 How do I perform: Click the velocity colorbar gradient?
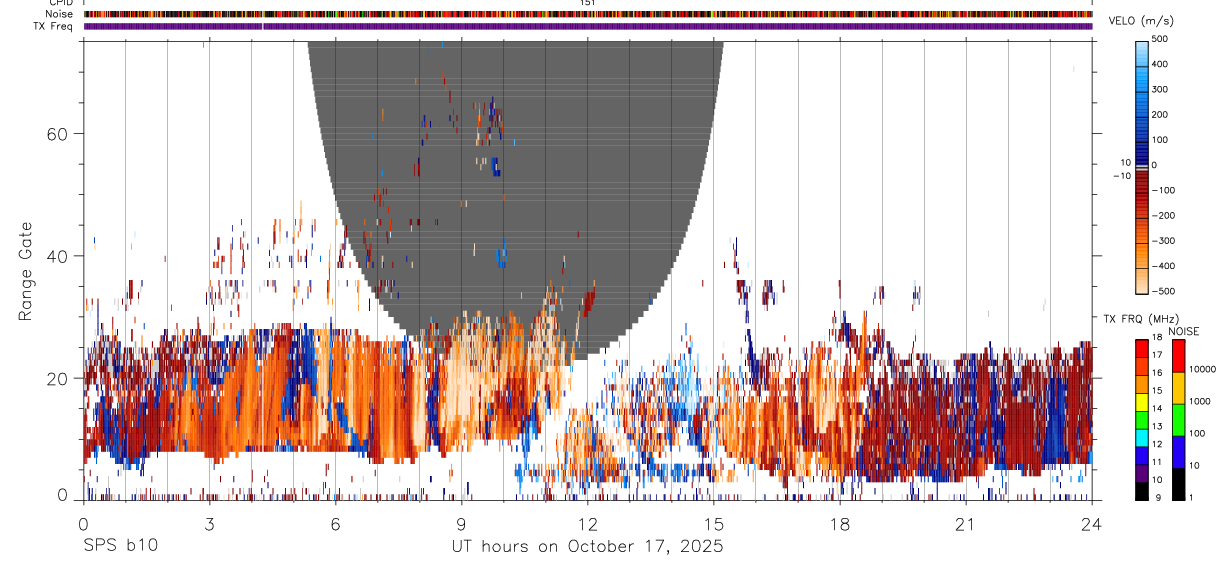[x=1142, y=167]
